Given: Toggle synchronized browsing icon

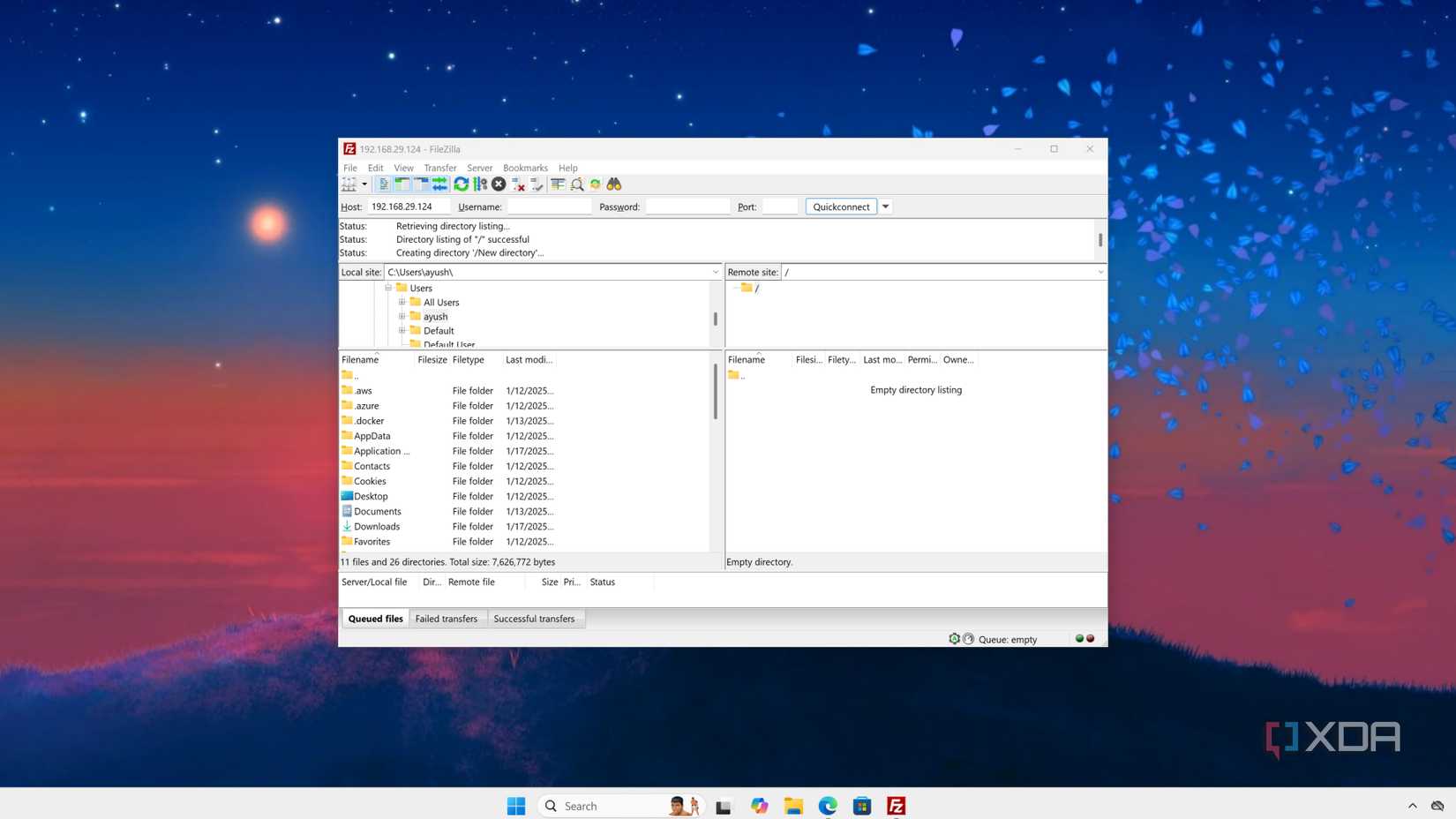Looking at the screenshot, I should point(596,184).
